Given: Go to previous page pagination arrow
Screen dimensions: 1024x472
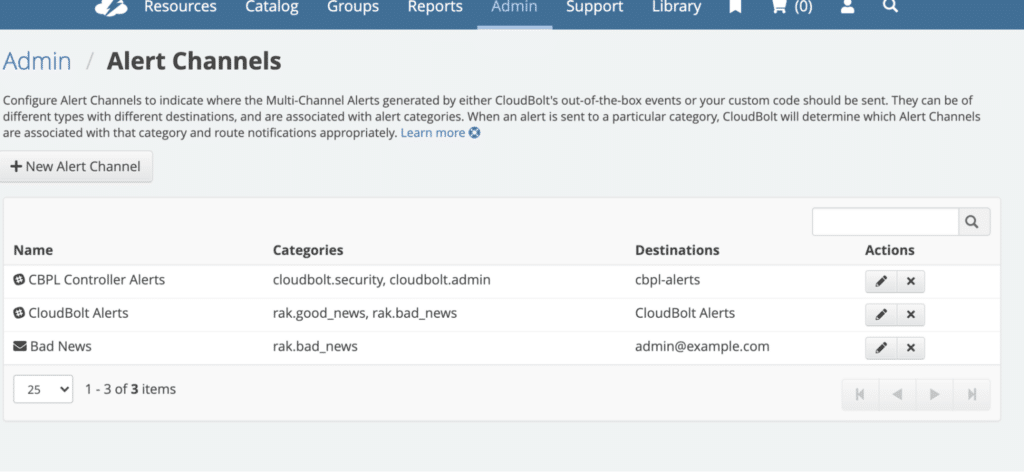Looking at the screenshot, I should (897, 394).
